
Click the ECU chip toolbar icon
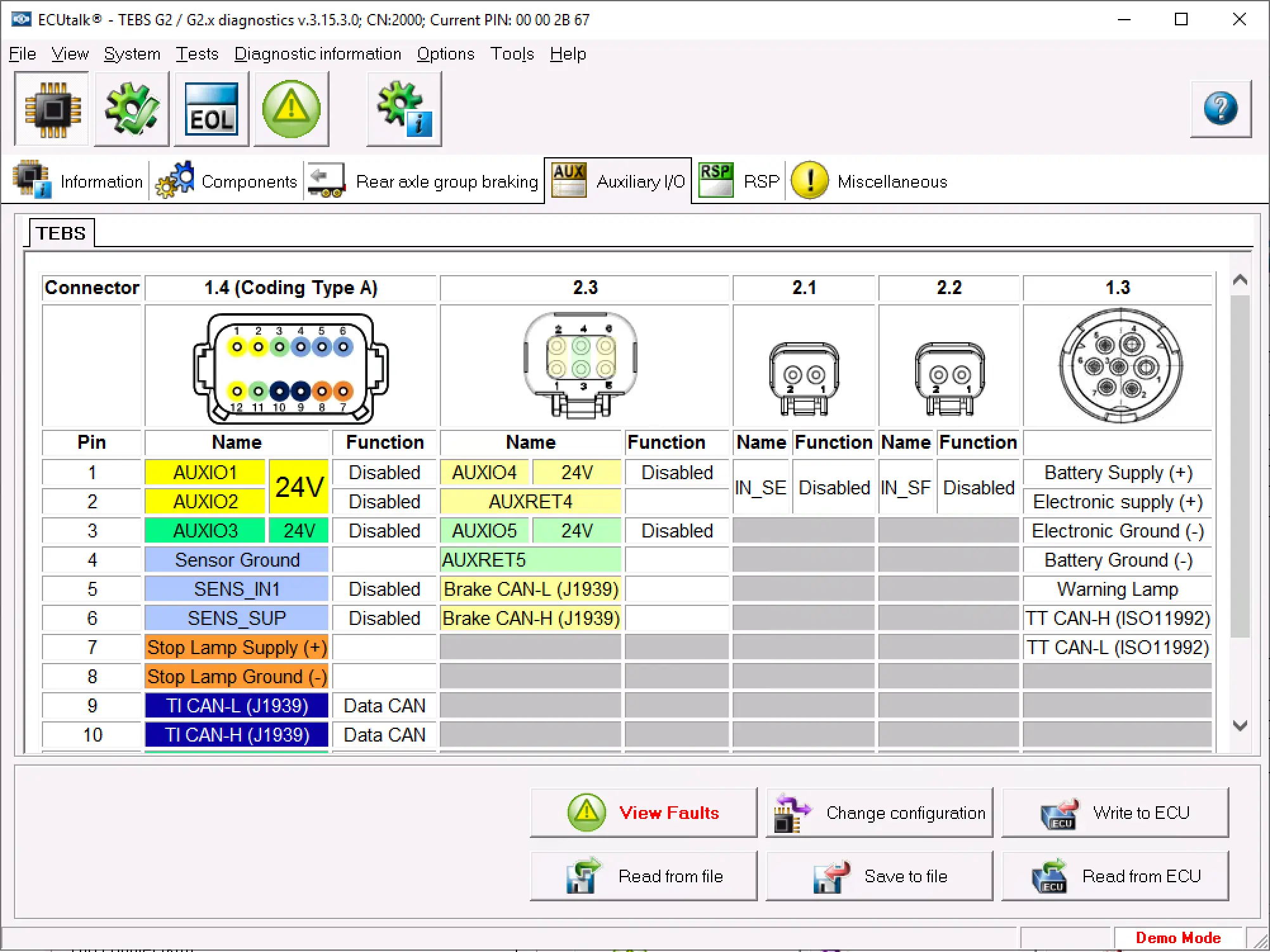[52, 109]
